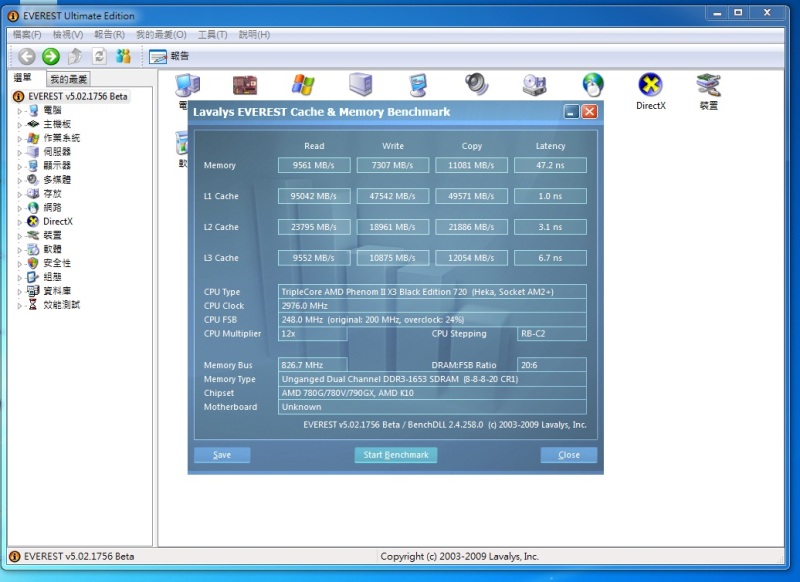Click the users icon in toolbar
Viewport: 800px width, 582px height.
[x=123, y=56]
